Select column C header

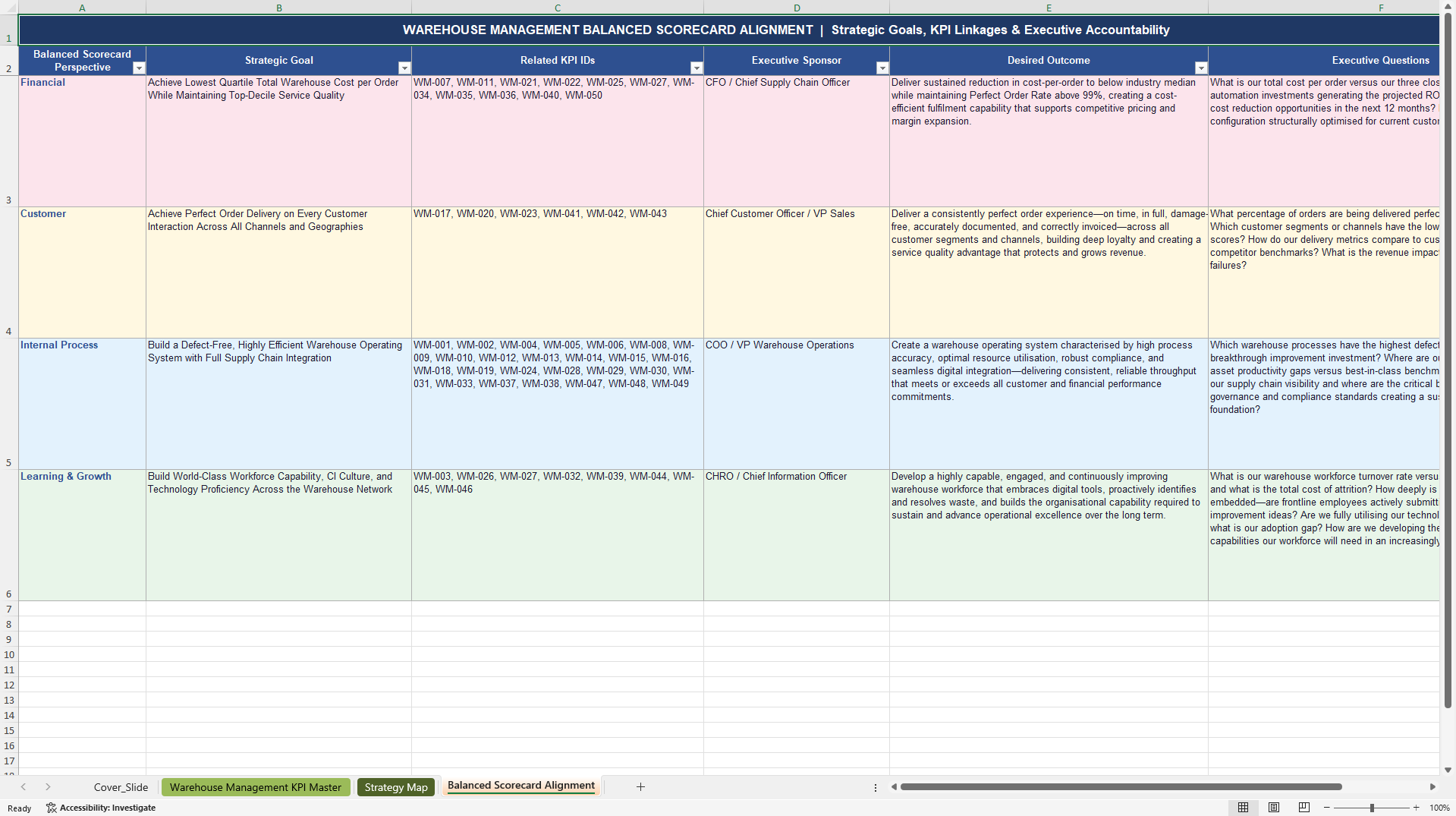(558, 8)
